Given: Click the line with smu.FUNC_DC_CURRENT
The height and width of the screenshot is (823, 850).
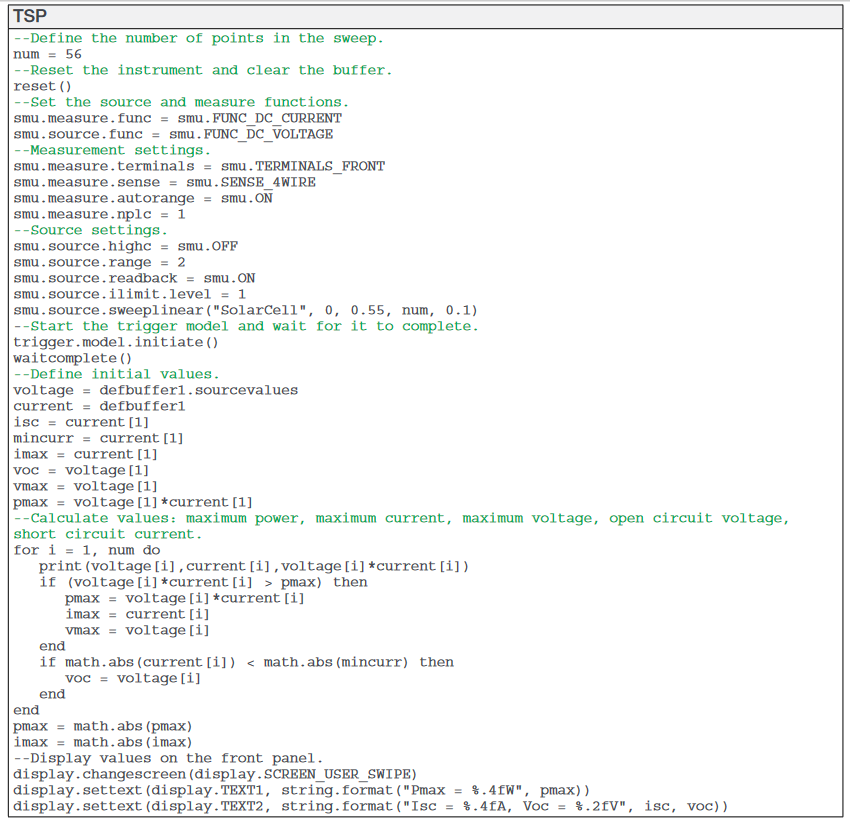Looking at the screenshot, I should pos(178,118).
